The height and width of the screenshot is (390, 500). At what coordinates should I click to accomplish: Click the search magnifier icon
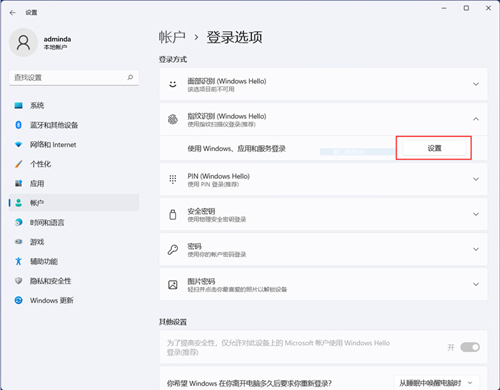pos(130,77)
